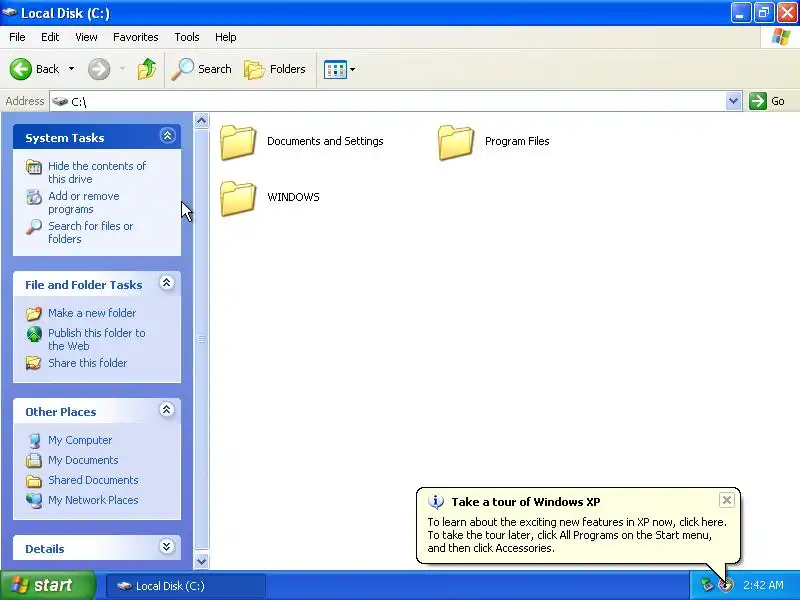
Task: Toggle the Folders pane button
Action: (x=275, y=69)
